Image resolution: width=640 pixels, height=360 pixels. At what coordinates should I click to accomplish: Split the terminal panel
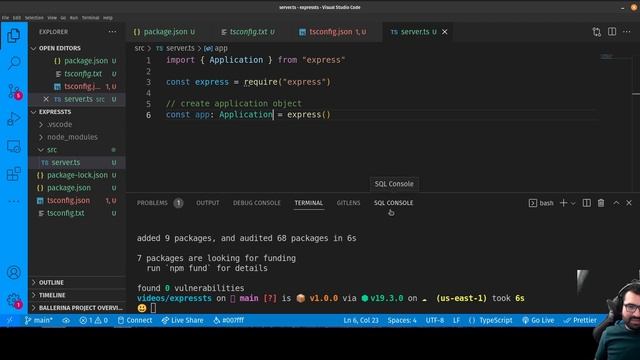587,203
